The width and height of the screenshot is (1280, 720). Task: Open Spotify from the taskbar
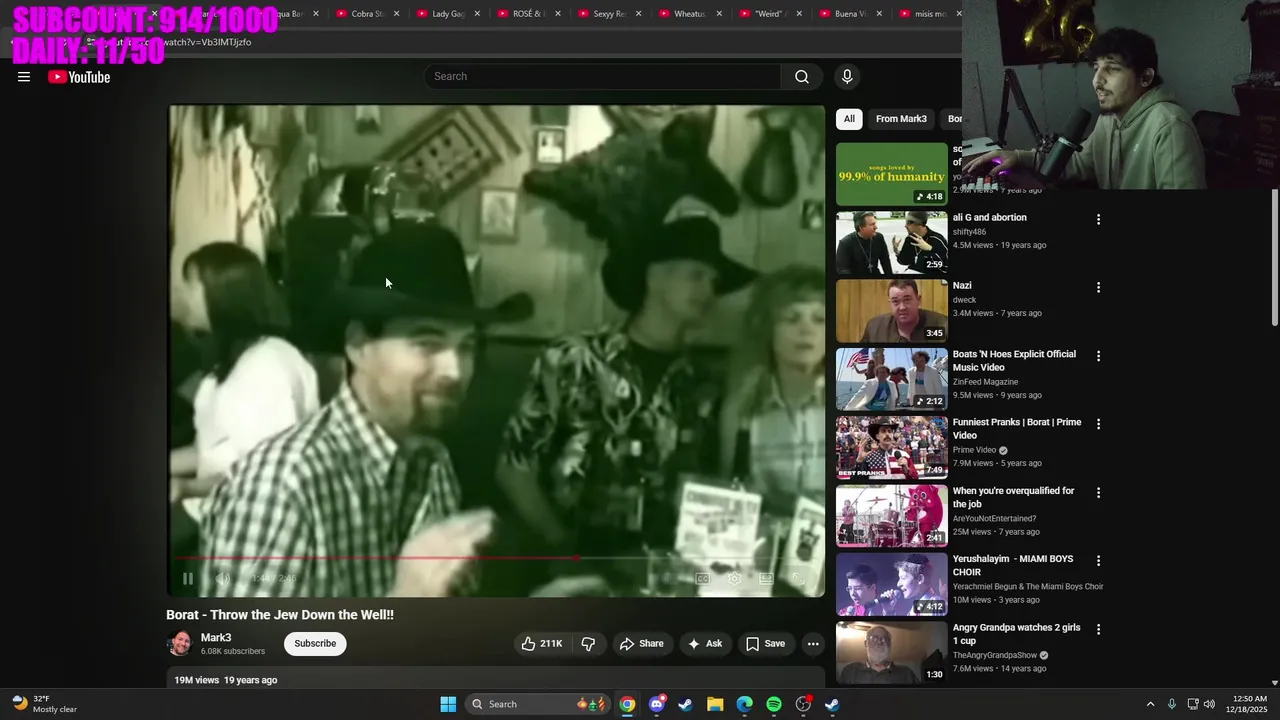click(x=774, y=704)
